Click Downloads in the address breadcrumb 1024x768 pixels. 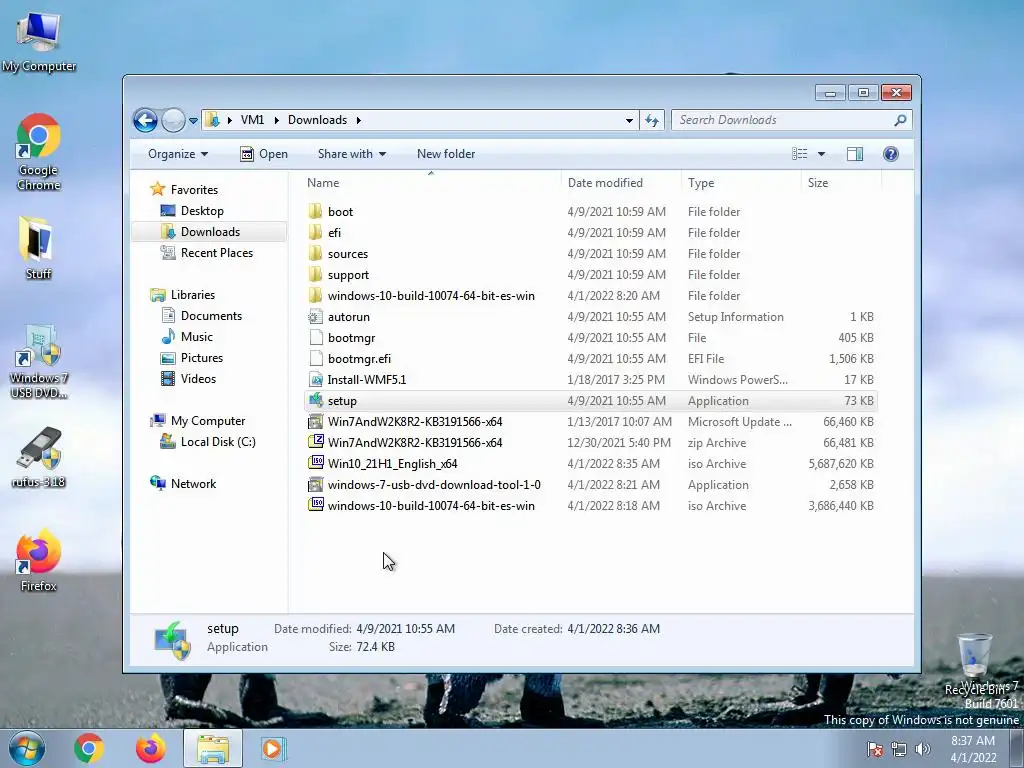click(x=317, y=120)
